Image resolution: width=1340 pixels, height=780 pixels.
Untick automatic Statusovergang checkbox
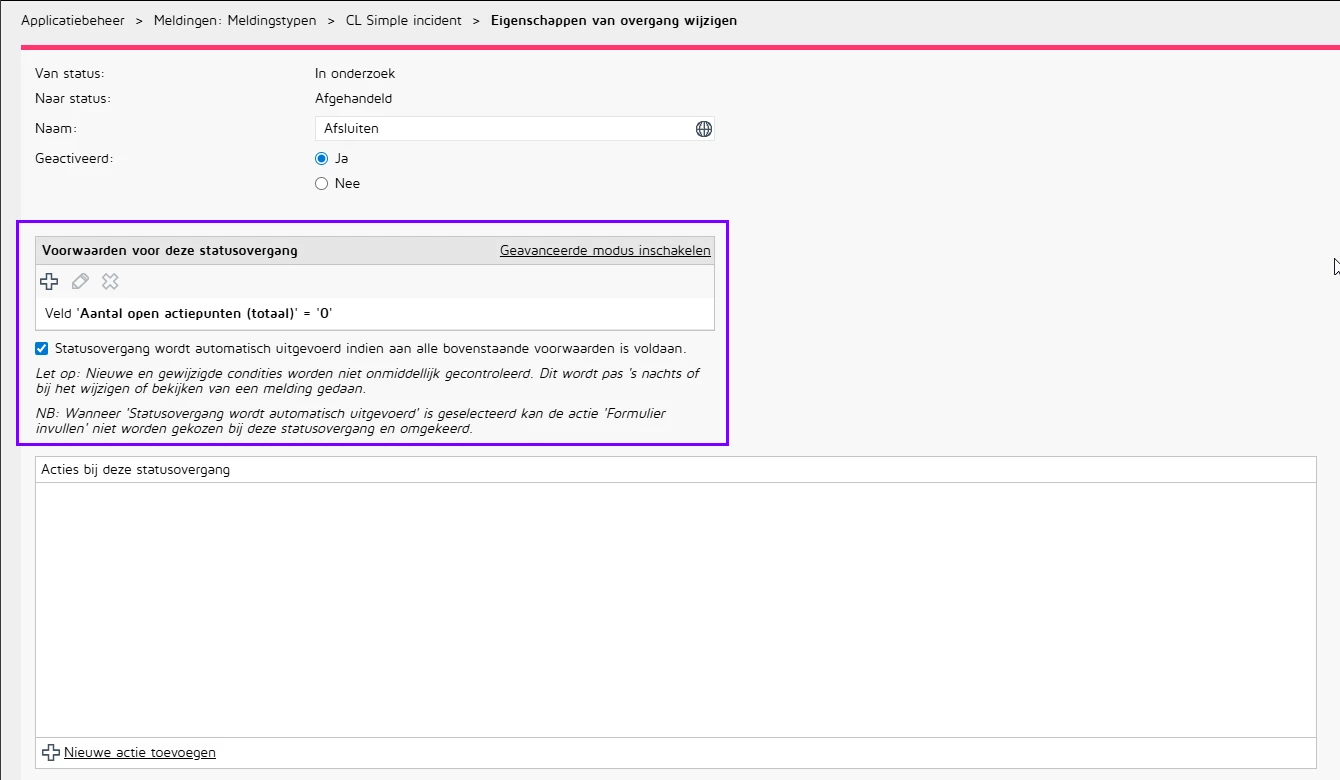click(x=41, y=349)
